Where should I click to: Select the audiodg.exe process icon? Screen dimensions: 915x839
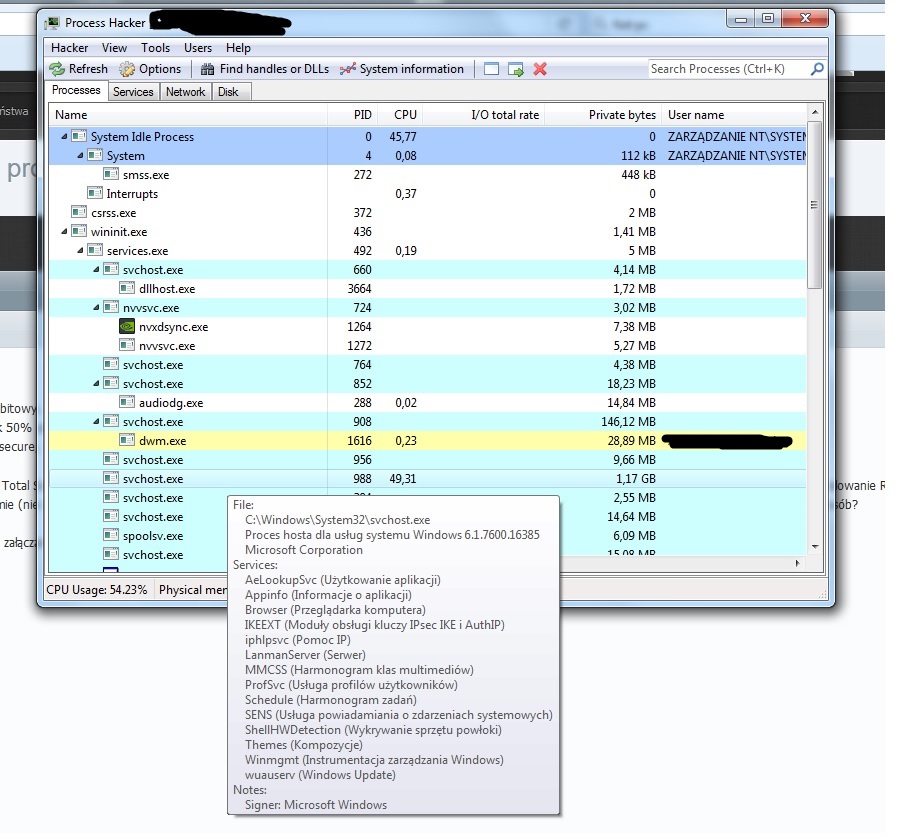point(127,402)
